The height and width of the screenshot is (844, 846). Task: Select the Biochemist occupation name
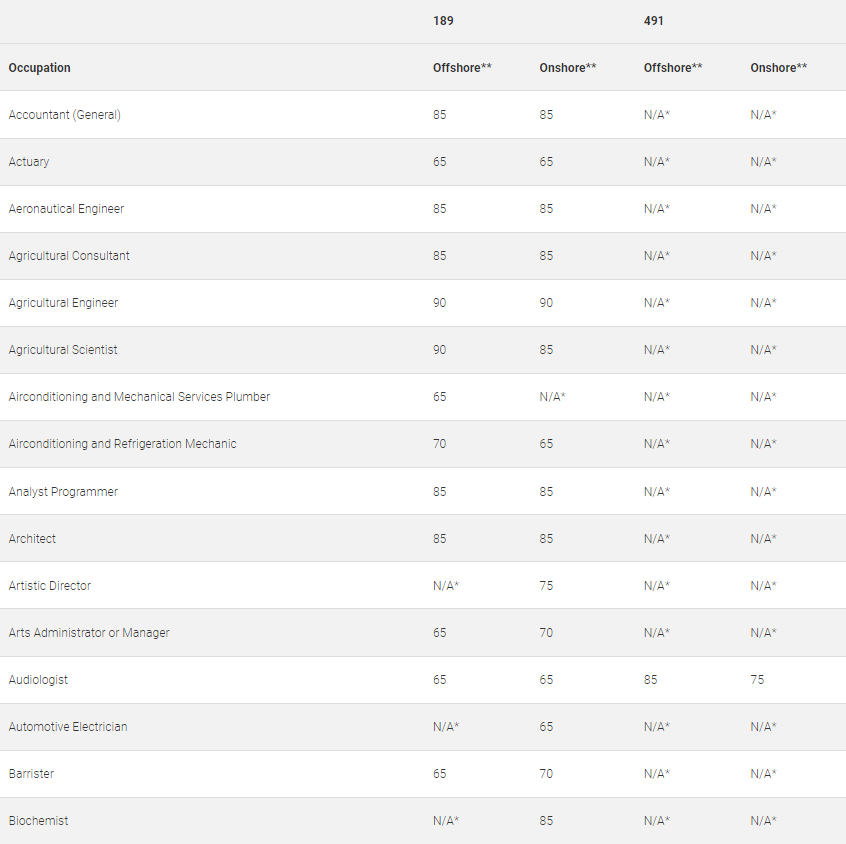(x=39, y=821)
